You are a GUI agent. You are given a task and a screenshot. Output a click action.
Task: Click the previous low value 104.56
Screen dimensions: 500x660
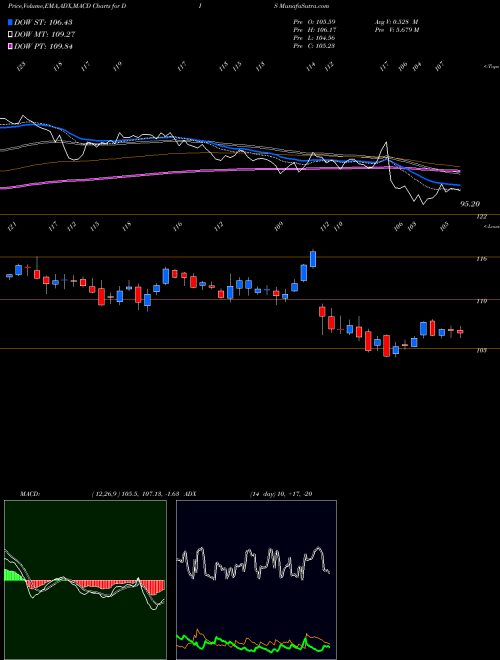click(x=325, y=38)
